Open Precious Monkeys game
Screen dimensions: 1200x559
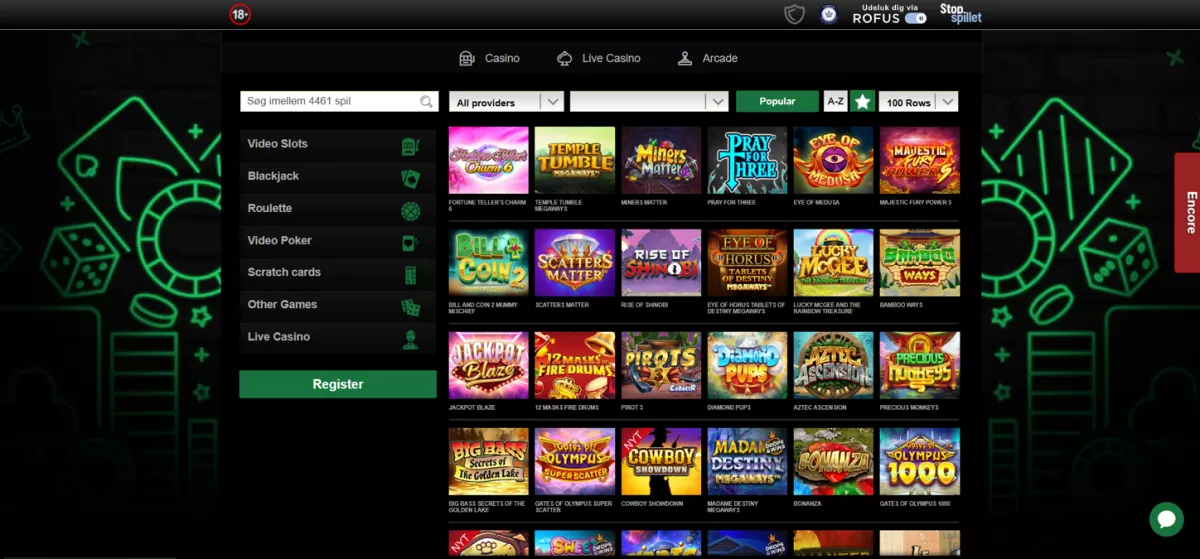pyautogui.click(x=919, y=366)
